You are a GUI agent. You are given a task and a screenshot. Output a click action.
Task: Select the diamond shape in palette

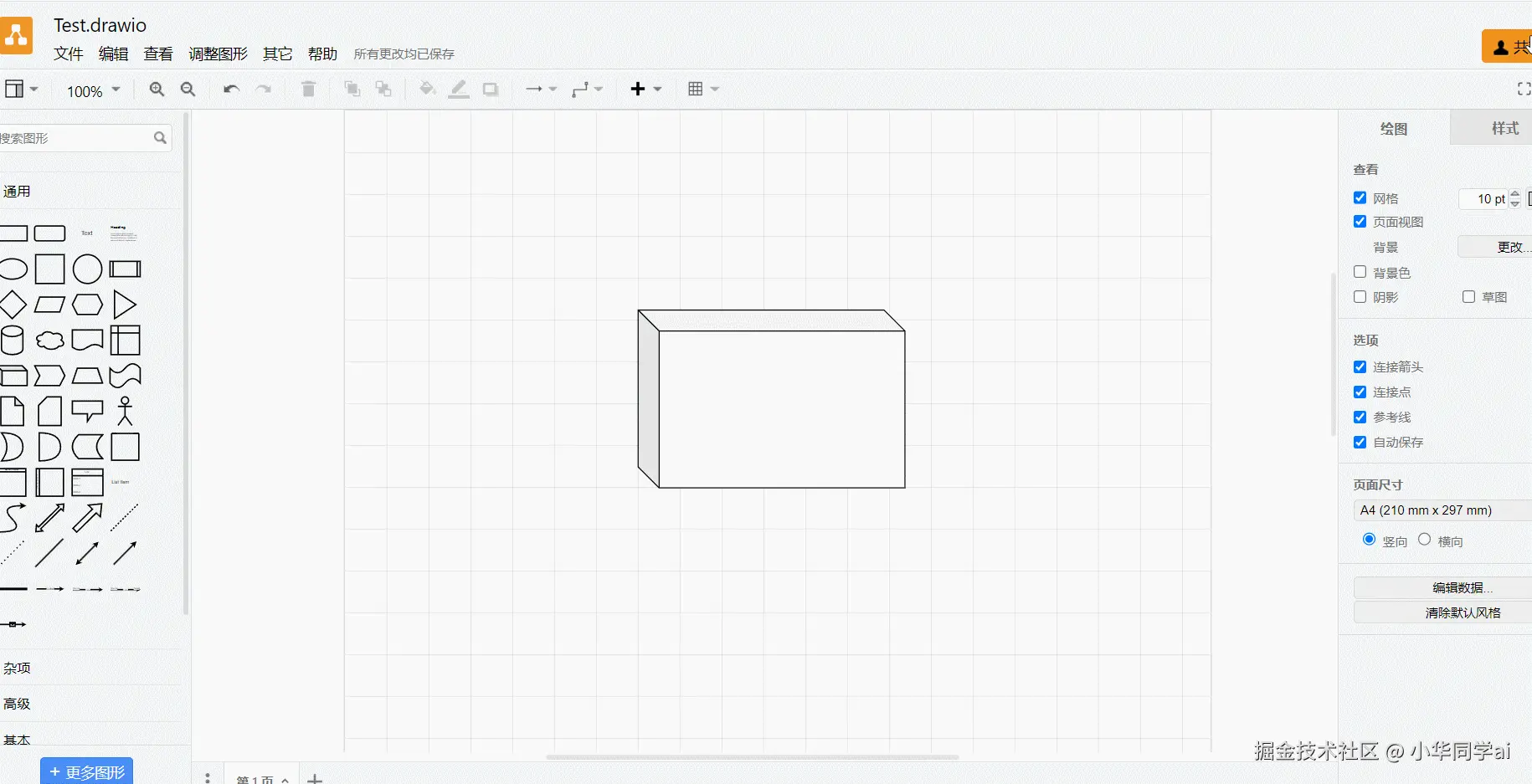click(x=13, y=305)
